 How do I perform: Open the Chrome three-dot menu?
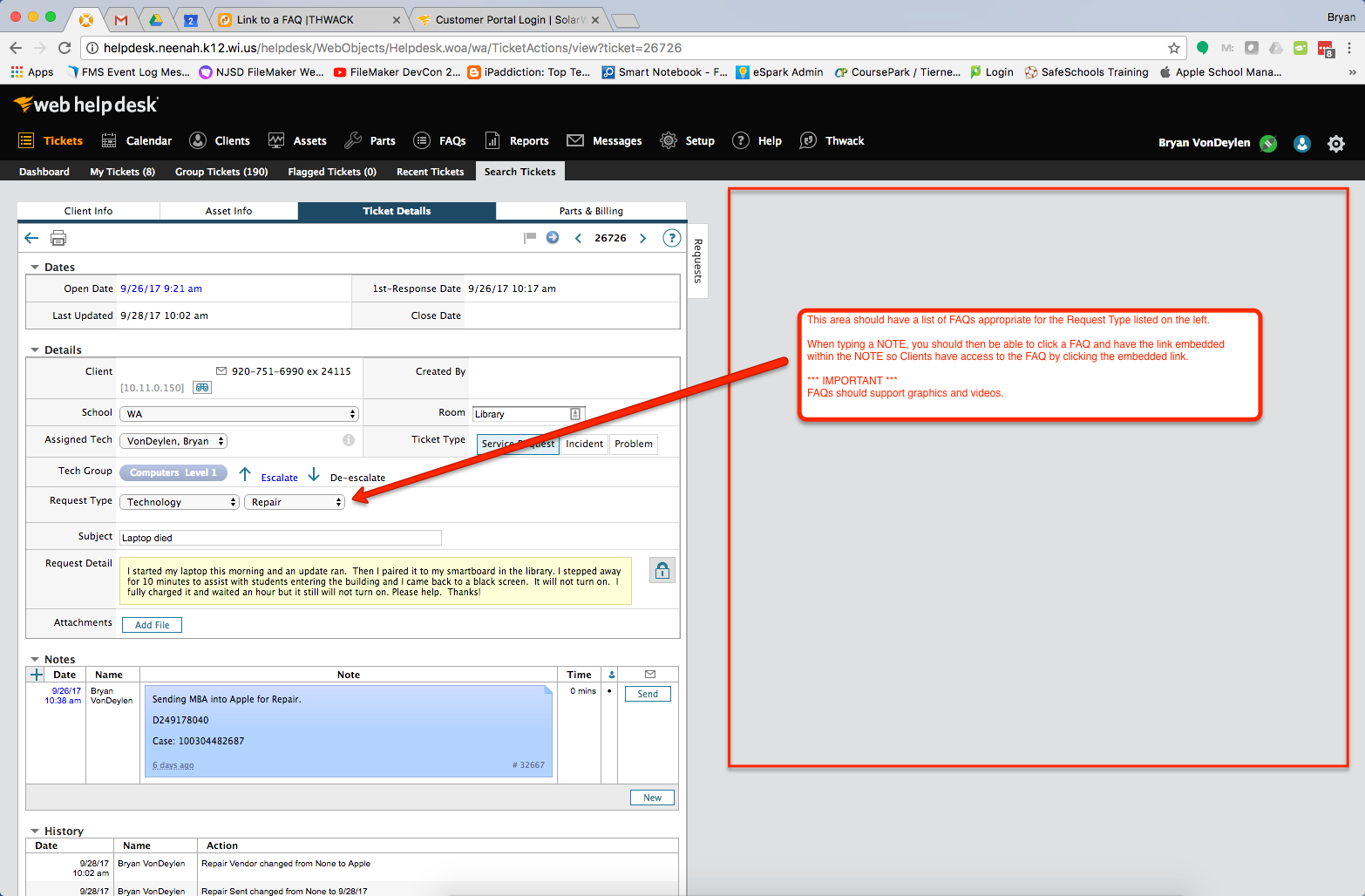pos(1349,48)
